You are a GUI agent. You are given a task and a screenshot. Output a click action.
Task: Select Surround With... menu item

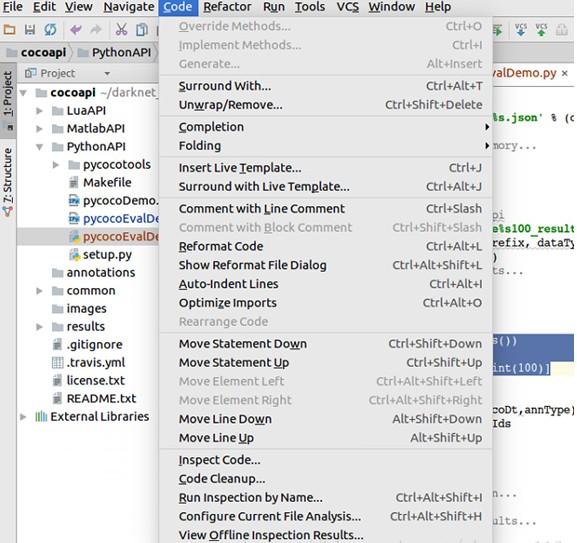tap(326, 86)
